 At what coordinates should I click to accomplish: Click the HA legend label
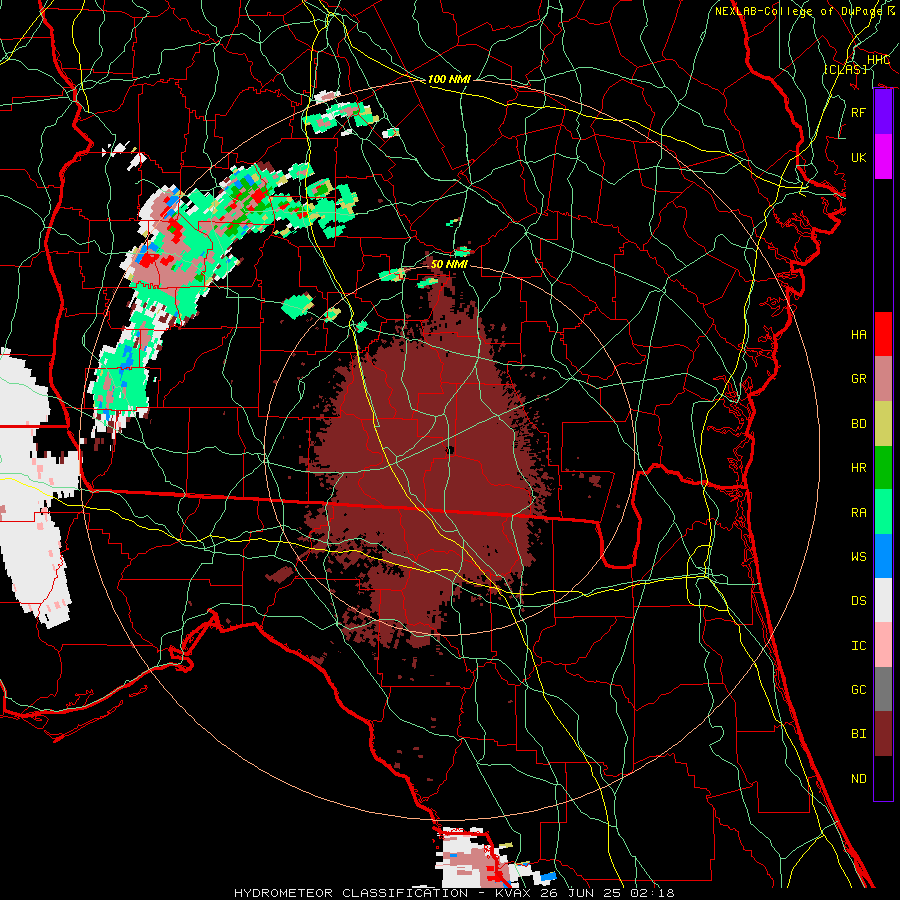(858, 335)
